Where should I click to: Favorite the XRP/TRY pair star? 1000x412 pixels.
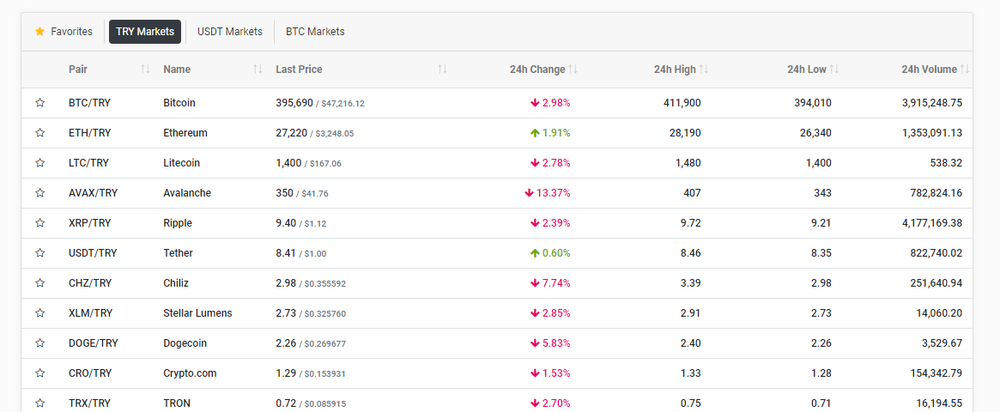click(x=40, y=223)
